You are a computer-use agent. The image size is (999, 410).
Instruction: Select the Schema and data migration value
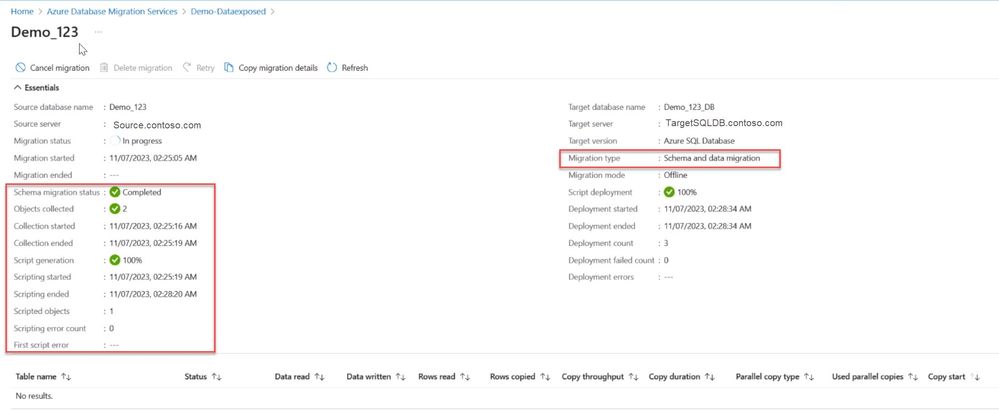tap(712, 158)
